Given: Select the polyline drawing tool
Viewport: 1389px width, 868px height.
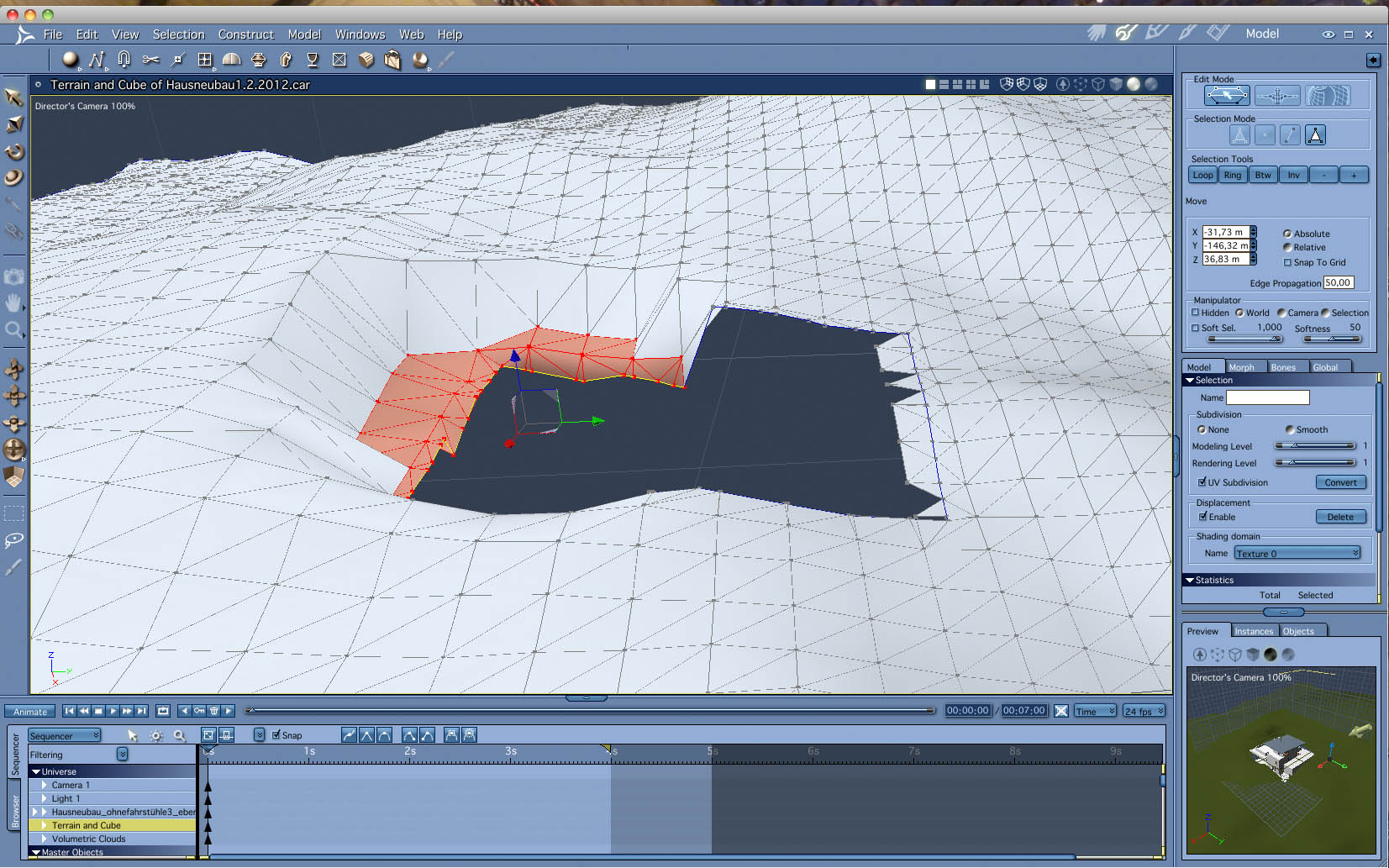Looking at the screenshot, I should tap(97, 60).
